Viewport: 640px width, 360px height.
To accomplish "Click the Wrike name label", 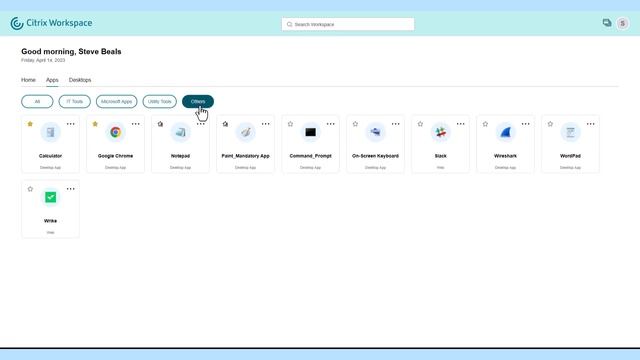I will (x=51, y=221).
